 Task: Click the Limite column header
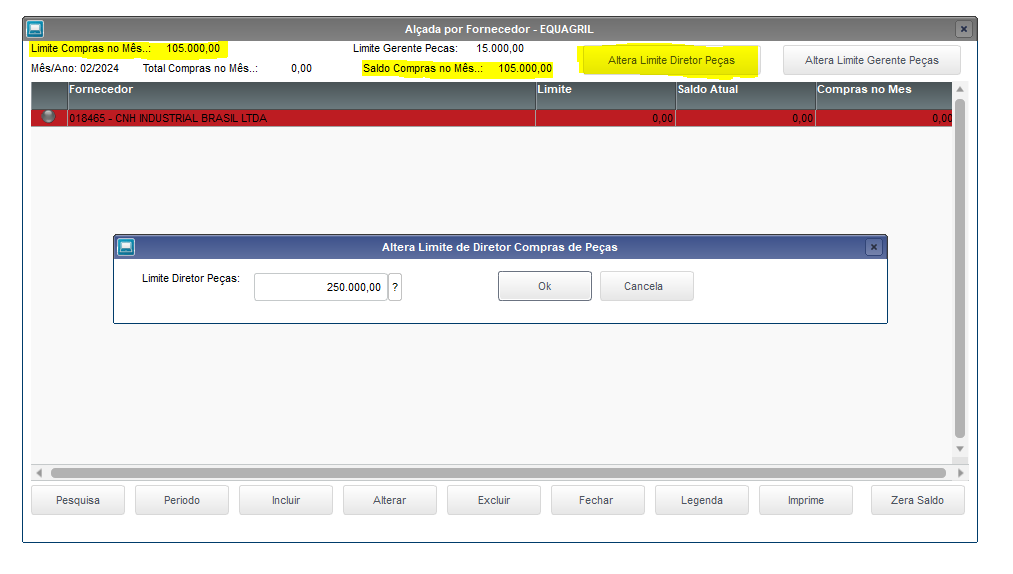click(x=605, y=95)
